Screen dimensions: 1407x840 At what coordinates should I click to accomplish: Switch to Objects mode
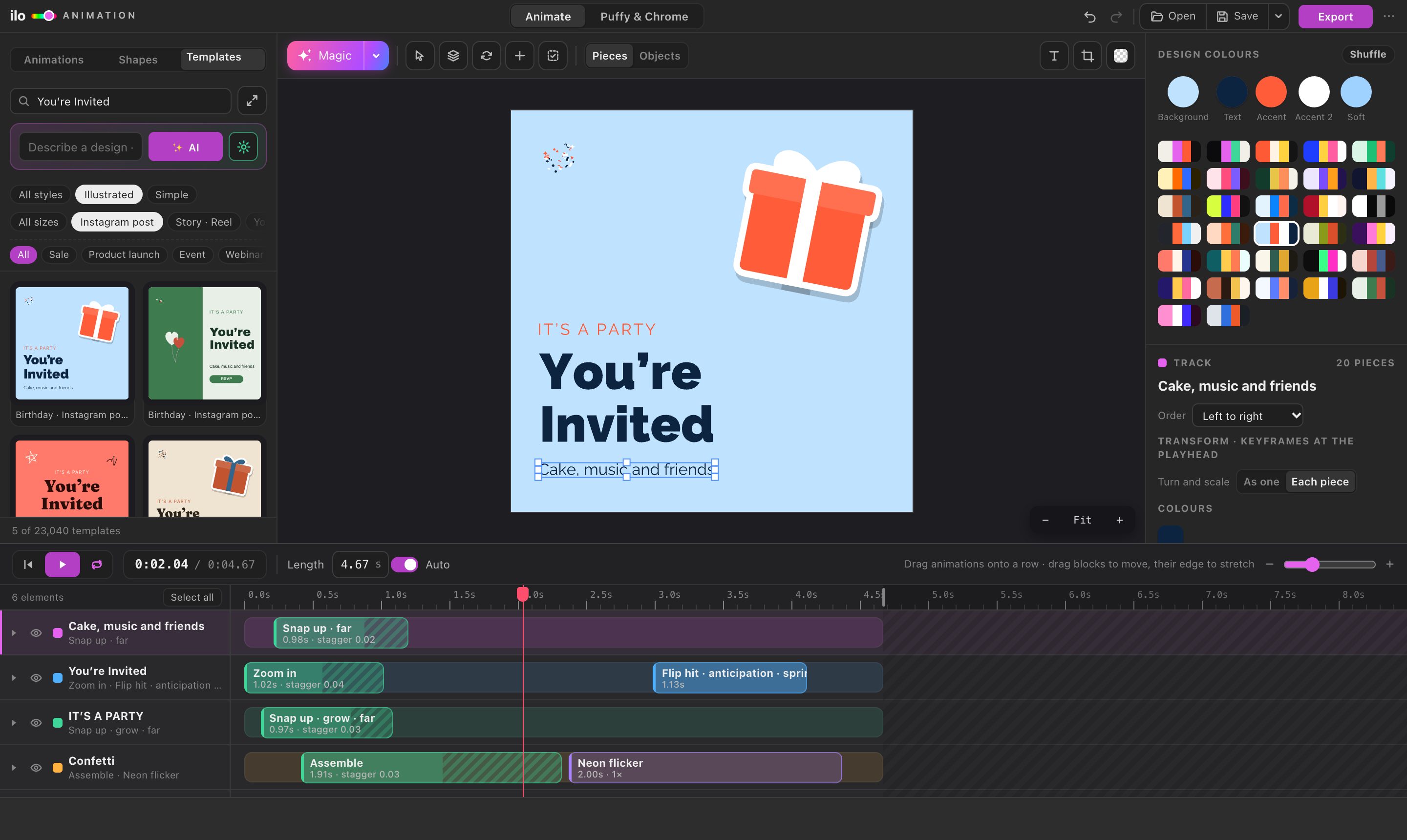click(660, 56)
